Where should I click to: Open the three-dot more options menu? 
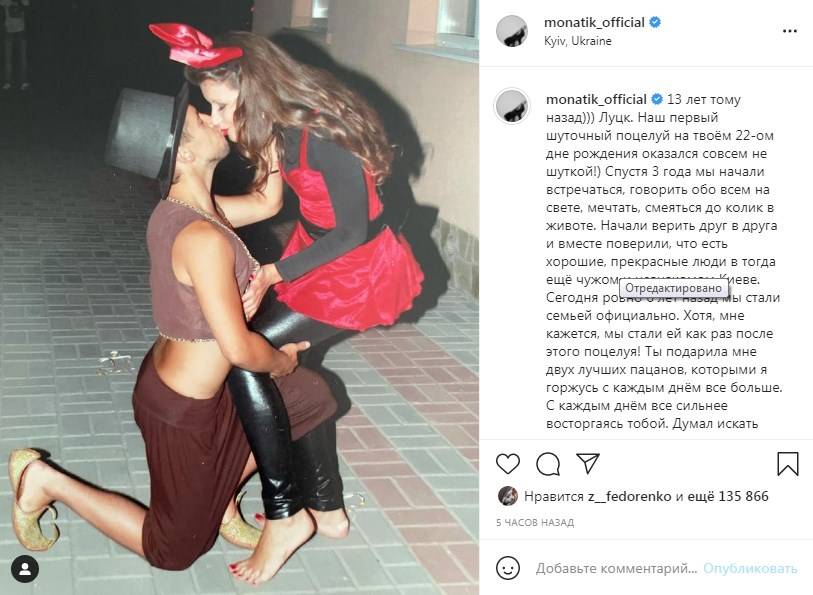click(x=790, y=31)
